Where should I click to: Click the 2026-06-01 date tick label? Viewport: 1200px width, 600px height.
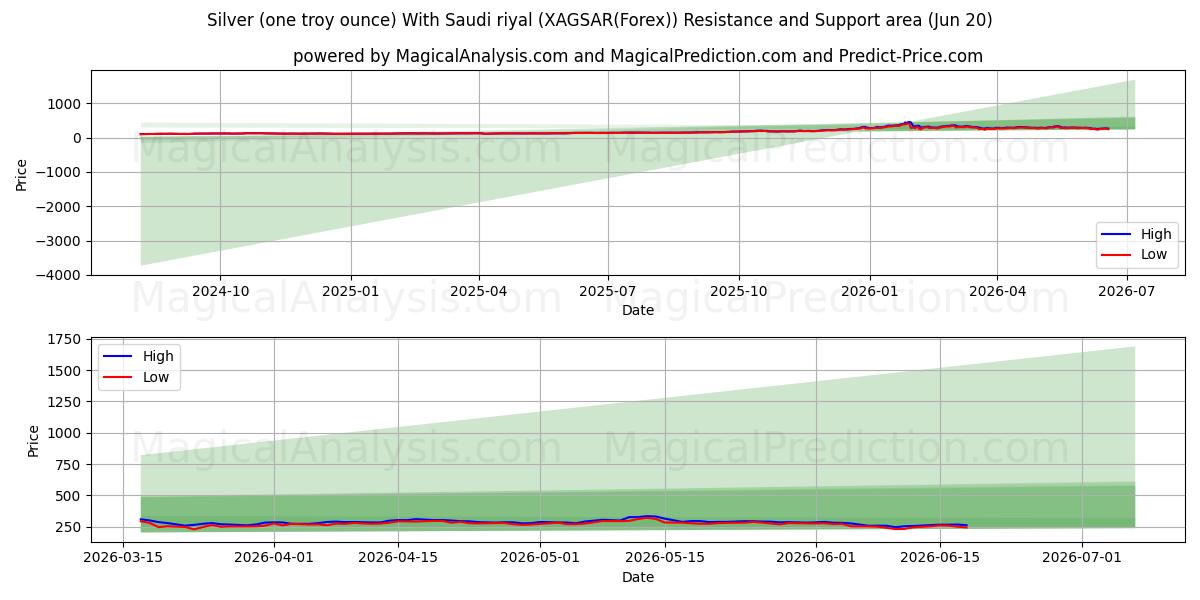tap(816, 558)
